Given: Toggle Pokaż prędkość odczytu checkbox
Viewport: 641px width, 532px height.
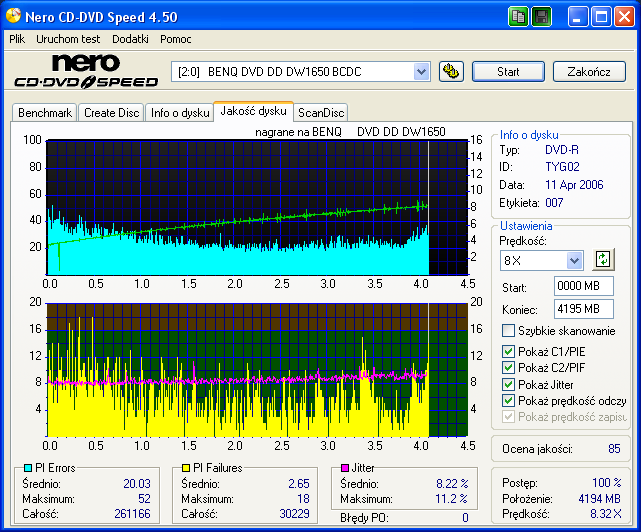Looking at the screenshot, I should (x=508, y=401).
